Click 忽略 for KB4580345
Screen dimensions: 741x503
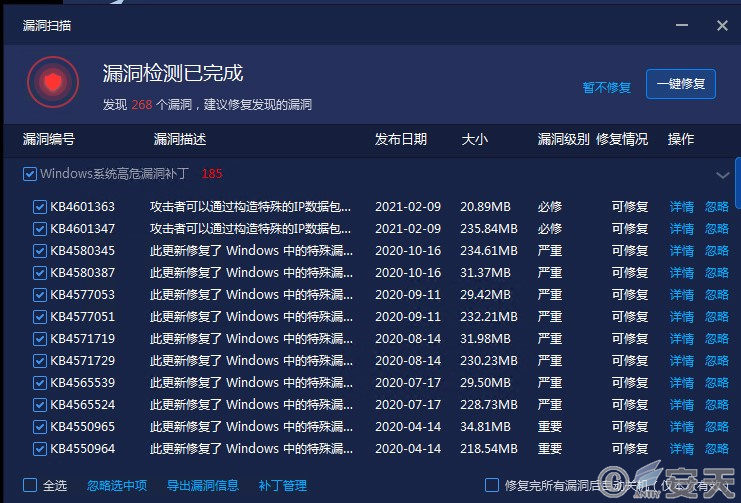pos(716,251)
